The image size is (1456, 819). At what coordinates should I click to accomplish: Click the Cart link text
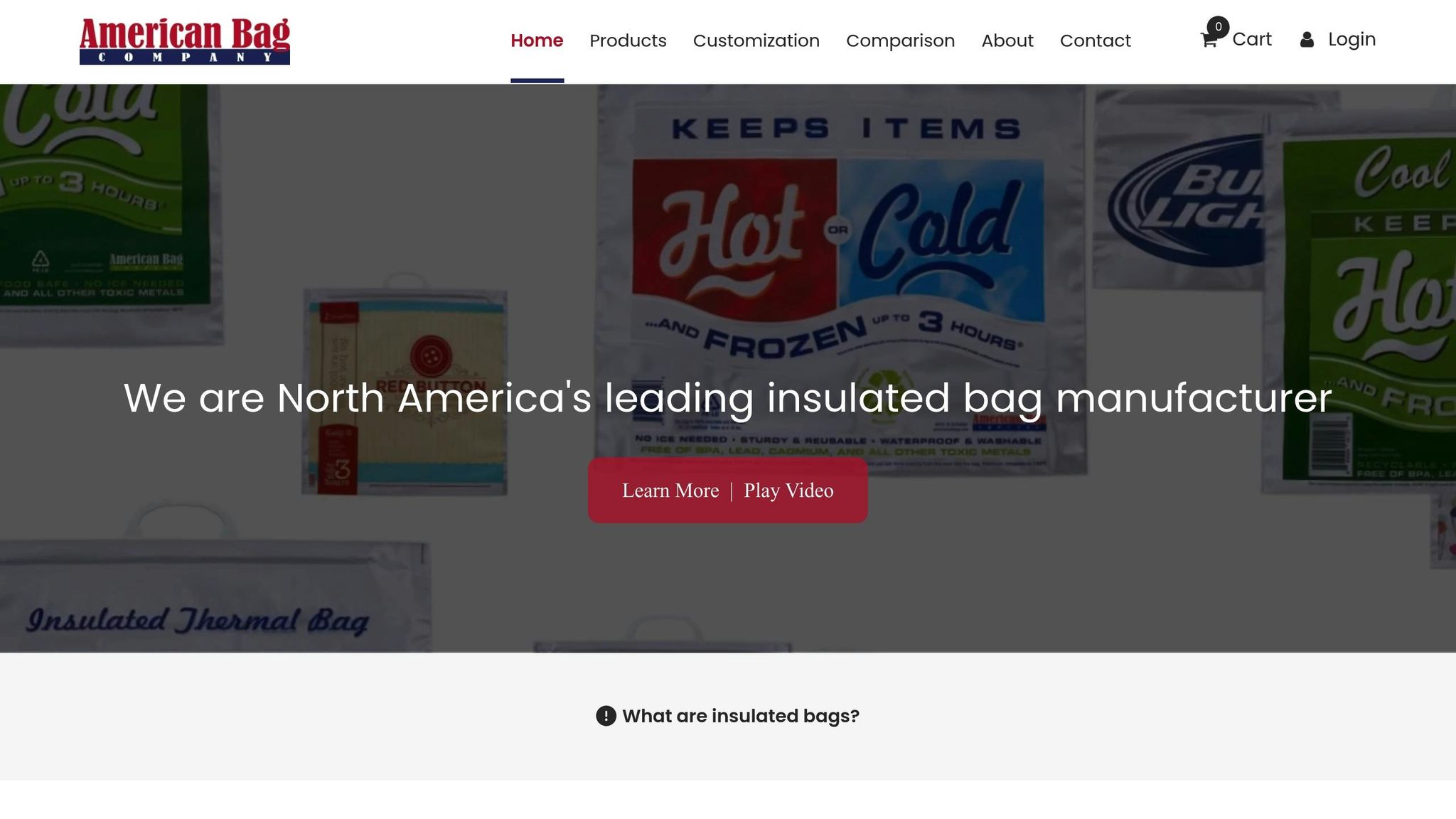(x=1252, y=39)
